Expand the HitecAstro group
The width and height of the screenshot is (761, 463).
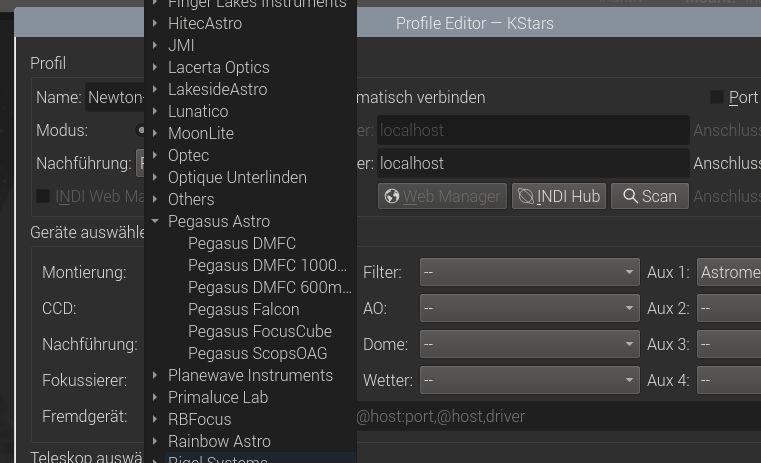[155, 23]
